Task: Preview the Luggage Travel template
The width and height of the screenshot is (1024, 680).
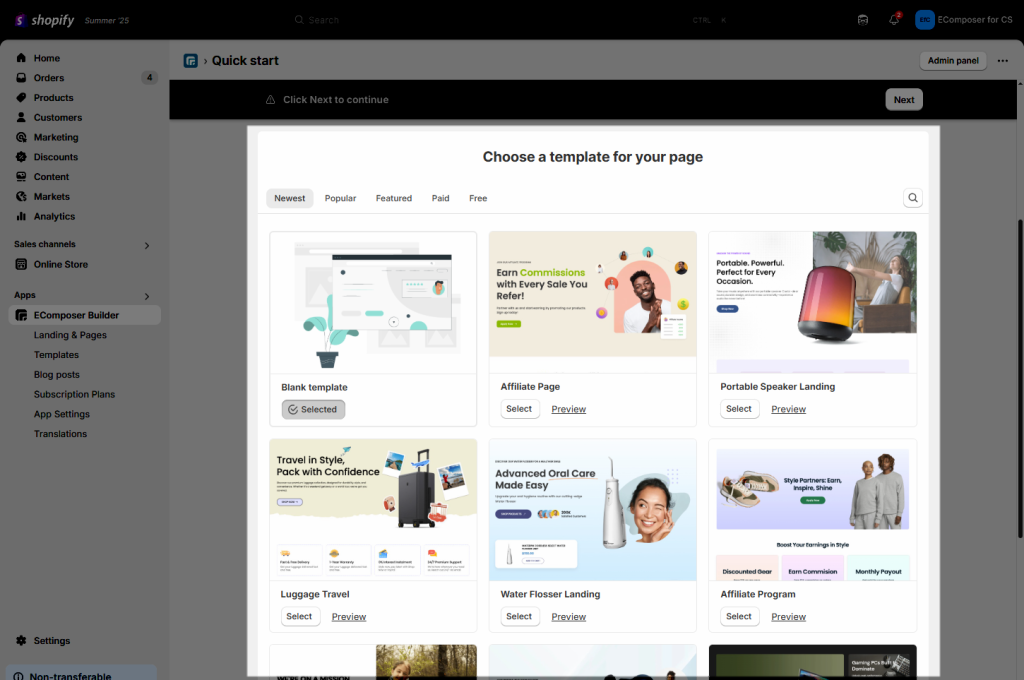Action: pyautogui.click(x=349, y=617)
